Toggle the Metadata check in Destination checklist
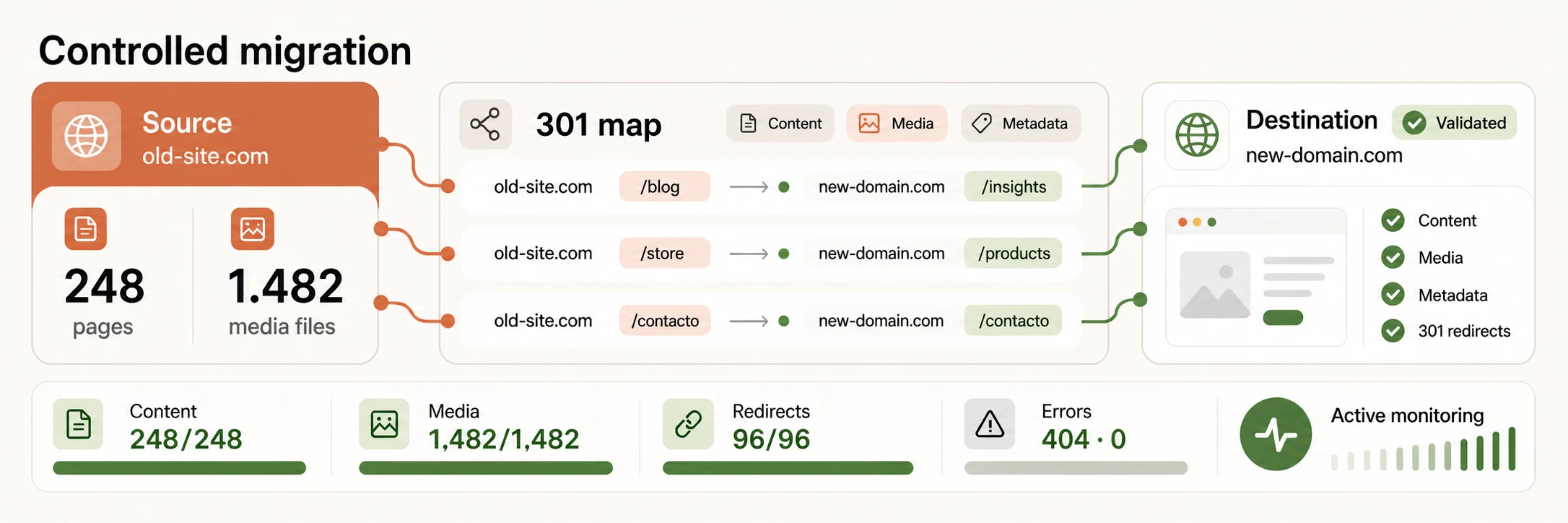The height and width of the screenshot is (523, 1568). (1393, 294)
